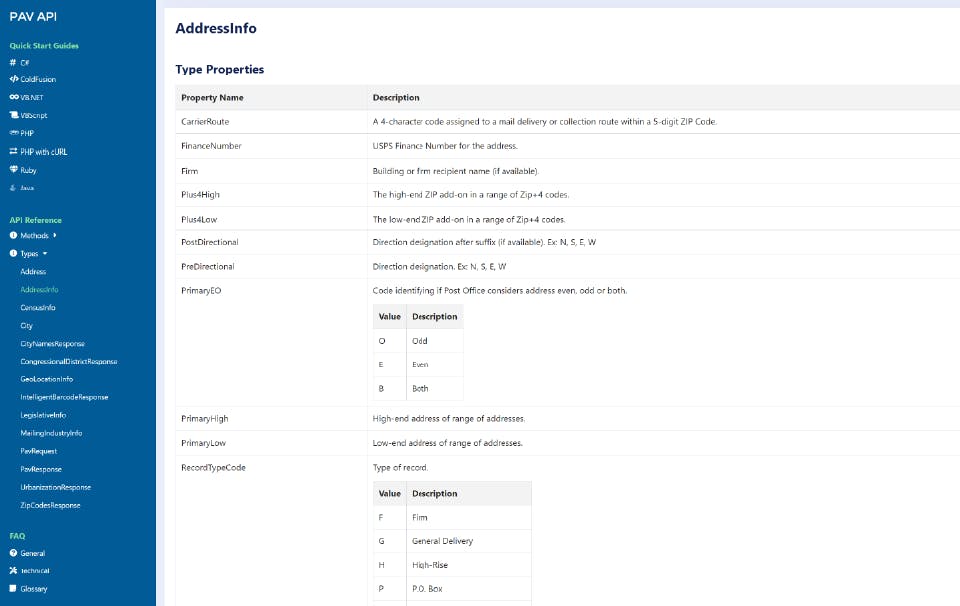
Task: Click the Java quick start icon
Action: (x=13, y=187)
